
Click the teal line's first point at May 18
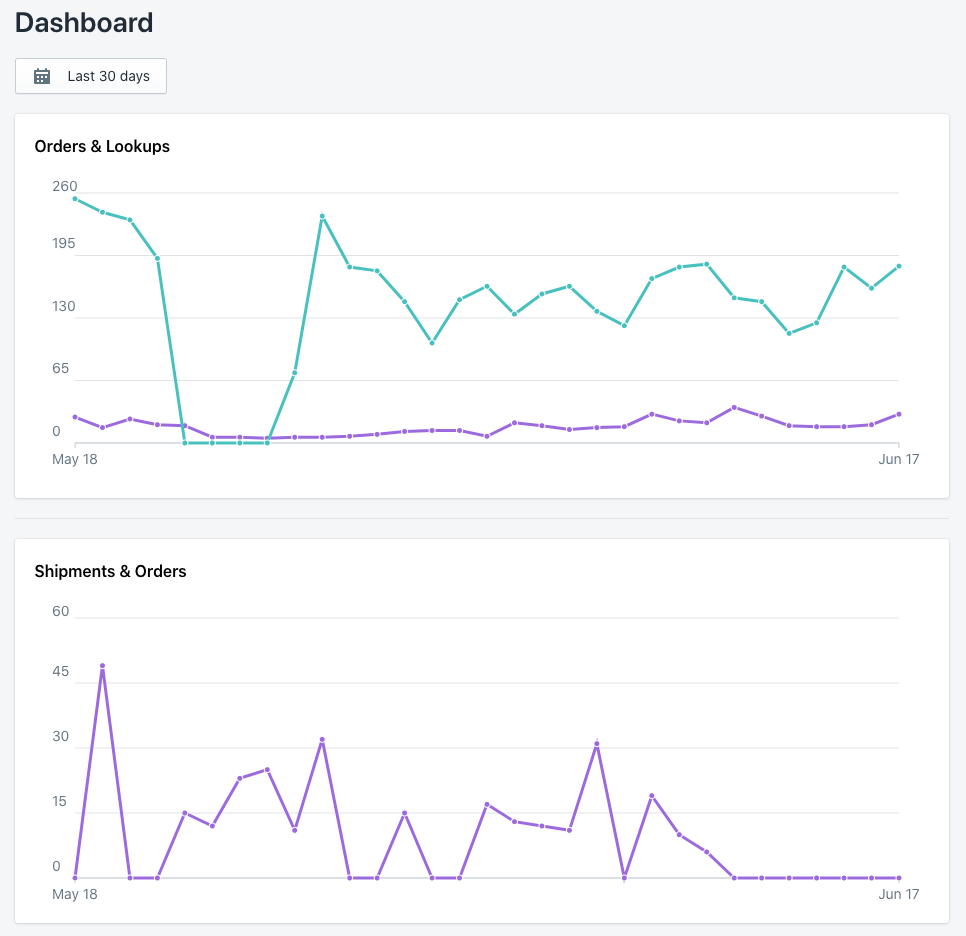click(75, 199)
